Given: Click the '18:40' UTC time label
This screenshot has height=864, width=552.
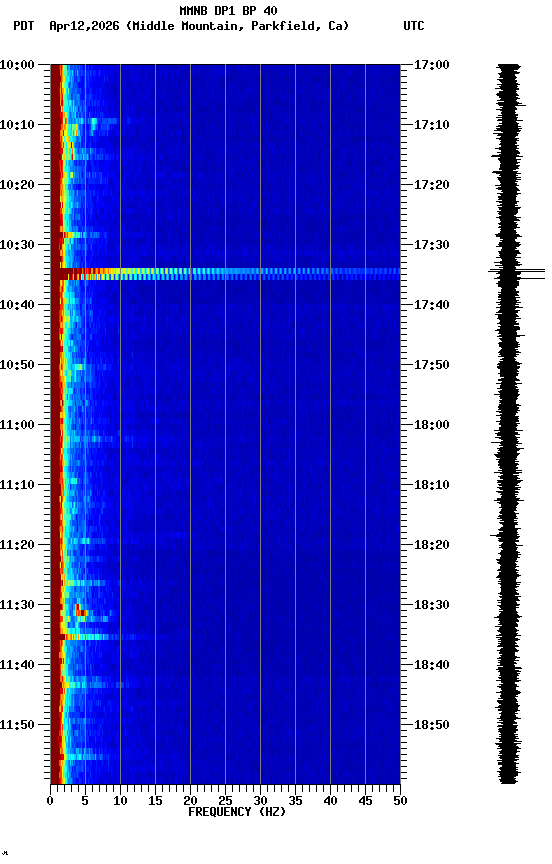Looking at the screenshot, I should point(431,665).
